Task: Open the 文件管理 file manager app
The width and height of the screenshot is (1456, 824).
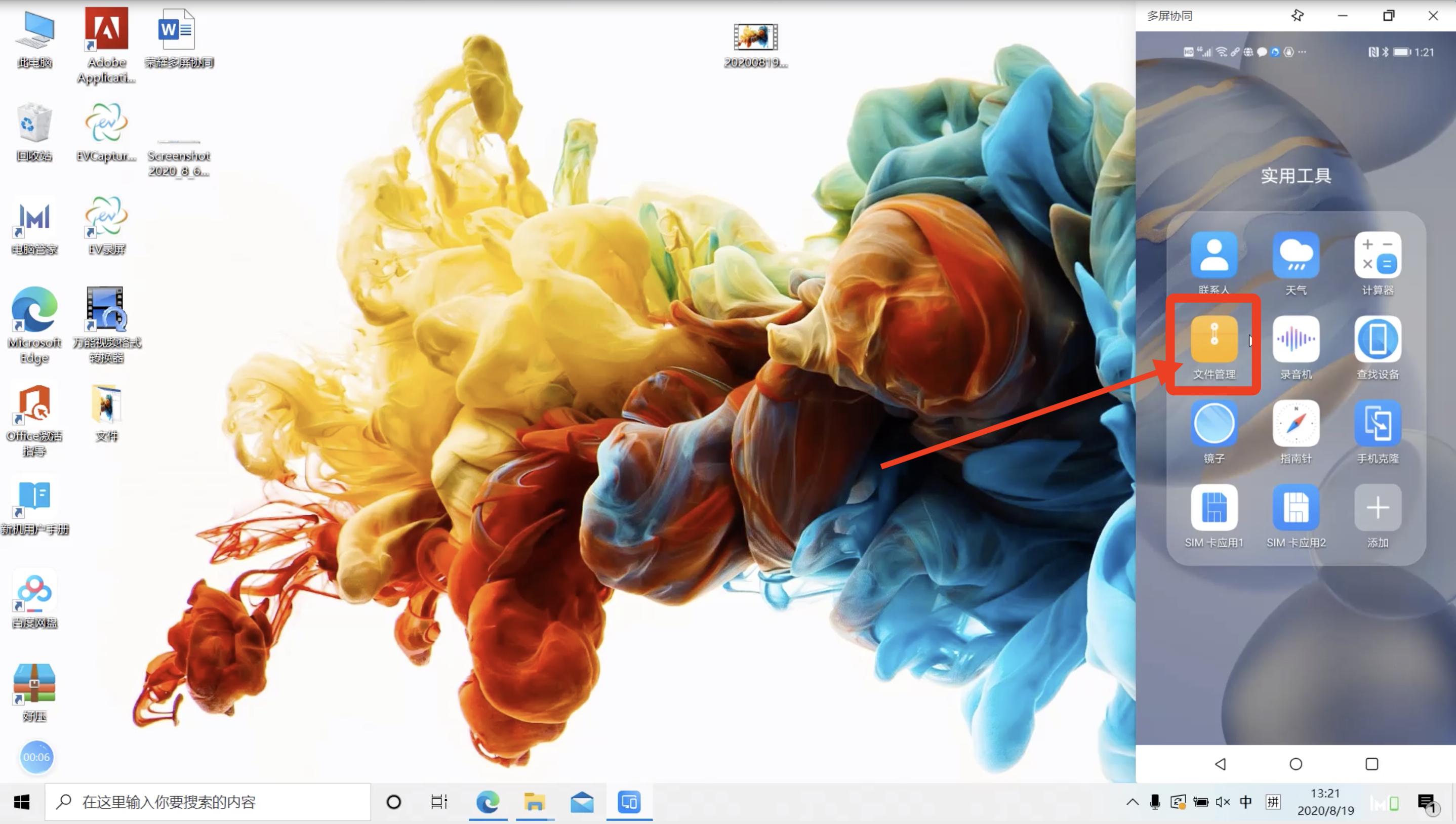Action: pyautogui.click(x=1214, y=340)
